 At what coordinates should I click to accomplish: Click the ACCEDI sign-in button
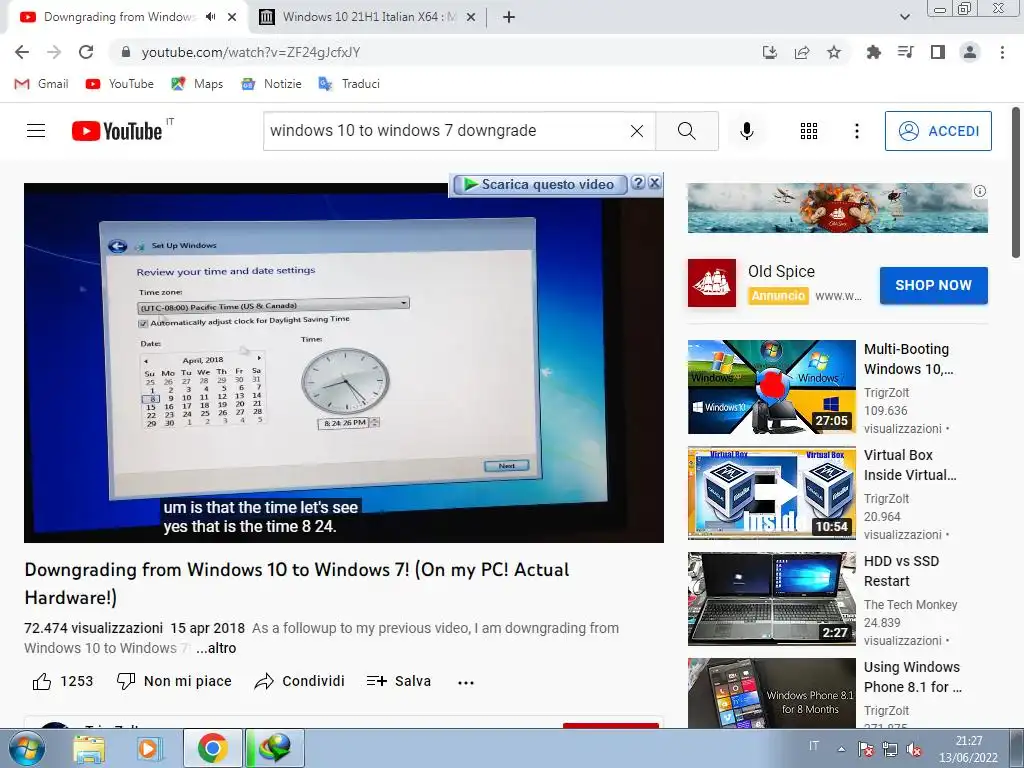[938, 131]
